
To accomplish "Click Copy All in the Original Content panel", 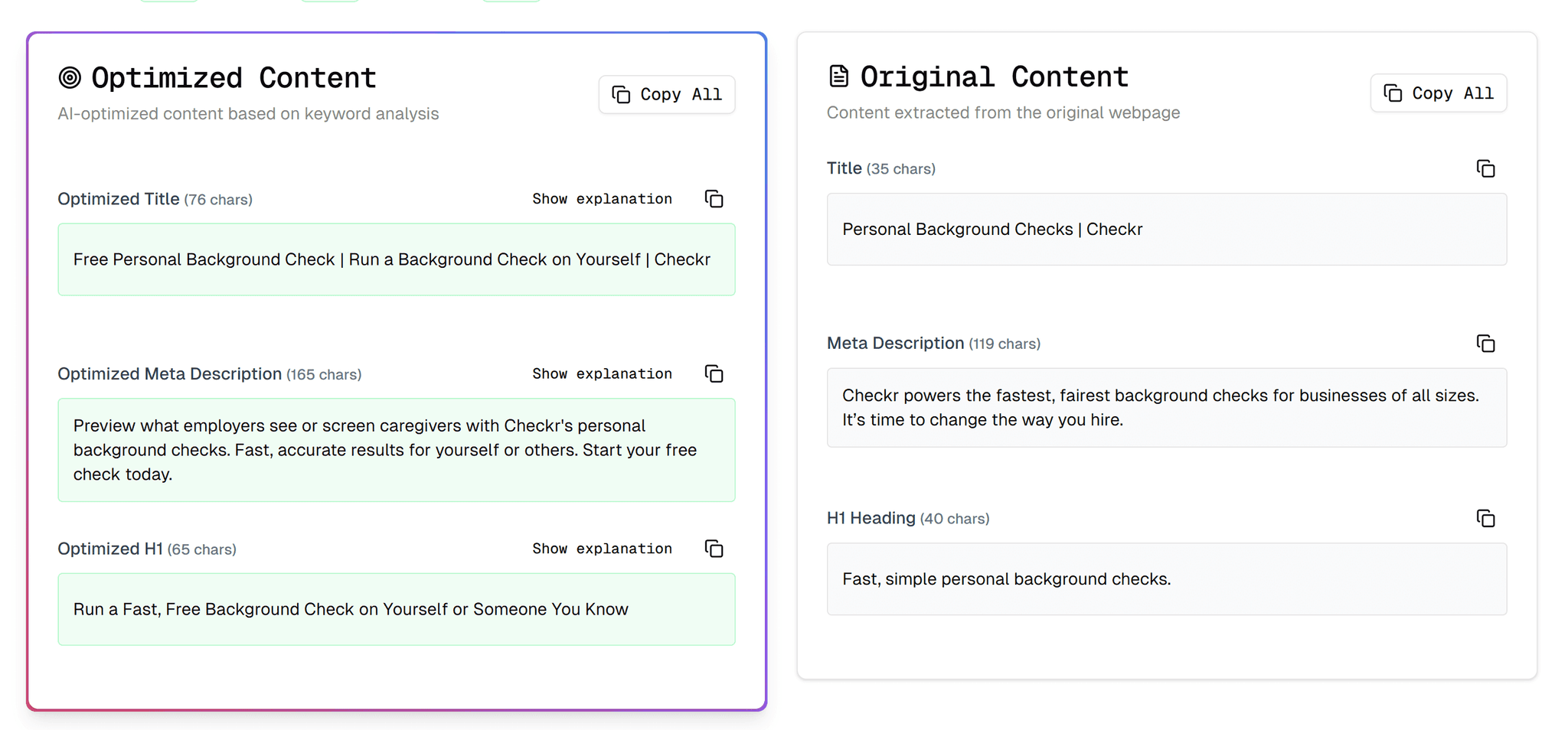I will [1438, 93].
